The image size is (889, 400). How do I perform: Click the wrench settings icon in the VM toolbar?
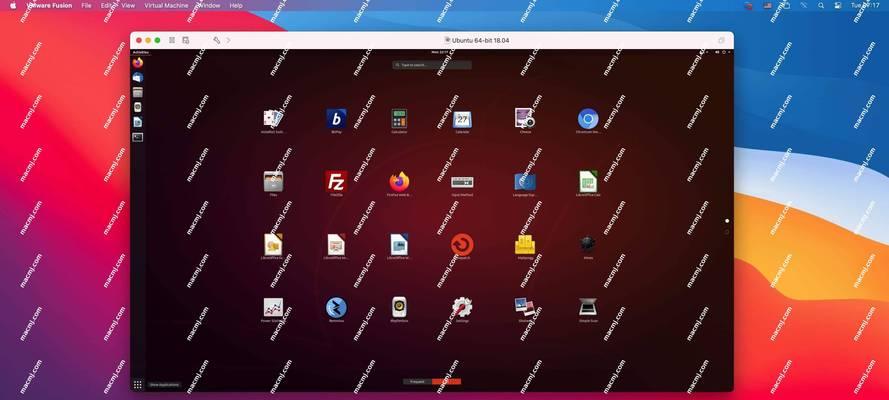[217, 40]
